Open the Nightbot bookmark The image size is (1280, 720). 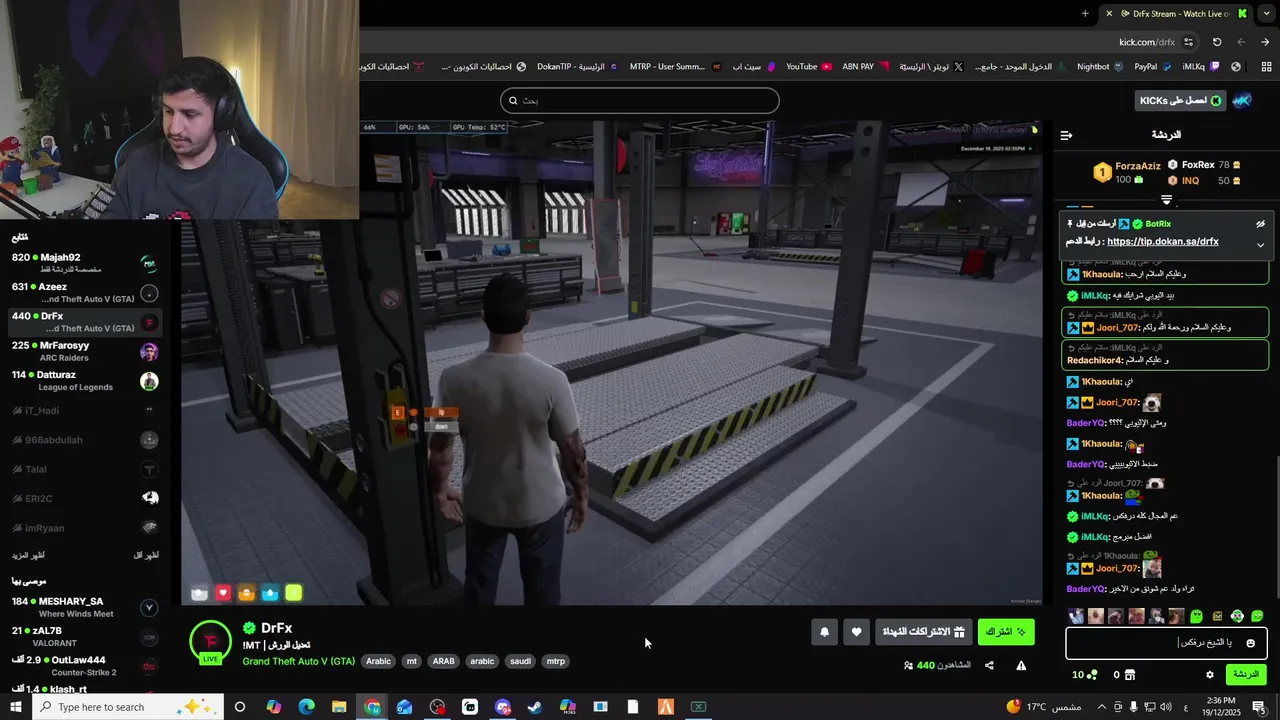point(1099,67)
